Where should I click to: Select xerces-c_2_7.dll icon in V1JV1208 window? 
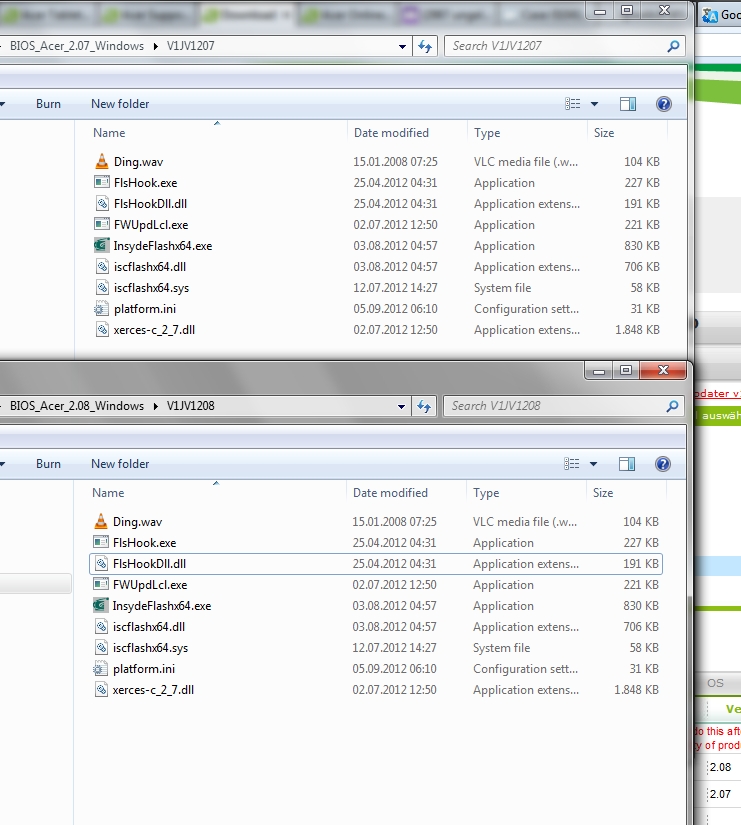[102, 690]
